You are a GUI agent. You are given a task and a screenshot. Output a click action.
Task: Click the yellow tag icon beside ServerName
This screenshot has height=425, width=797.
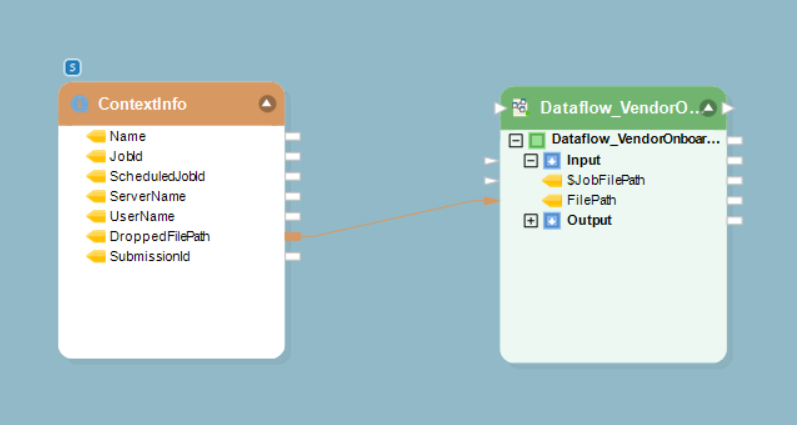coord(96,196)
